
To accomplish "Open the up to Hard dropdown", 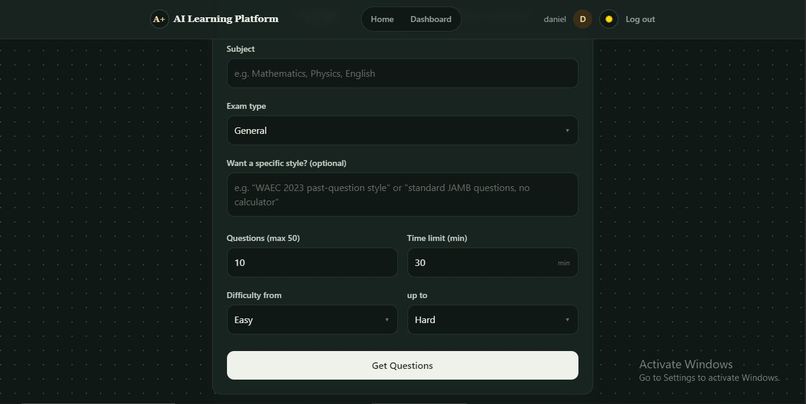I will click(x=492, y=320).
